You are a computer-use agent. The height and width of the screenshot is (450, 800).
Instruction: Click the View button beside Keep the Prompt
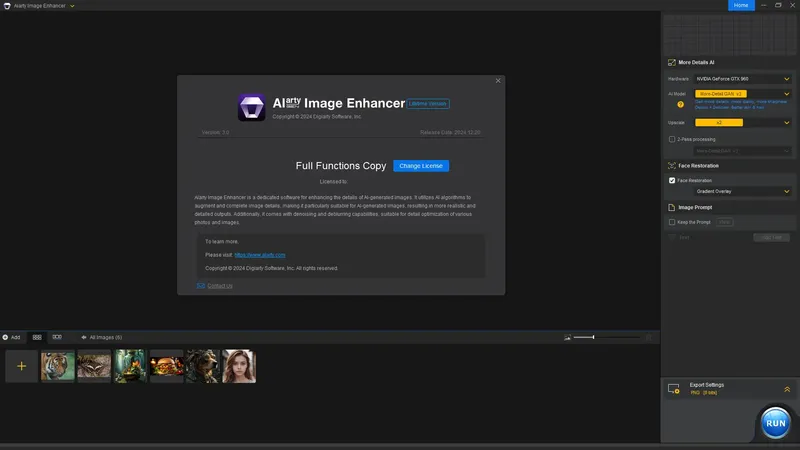(724, 222)
